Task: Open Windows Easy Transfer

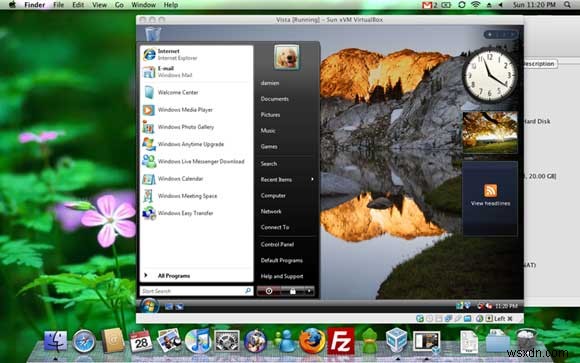Action: tap(196, 213)
